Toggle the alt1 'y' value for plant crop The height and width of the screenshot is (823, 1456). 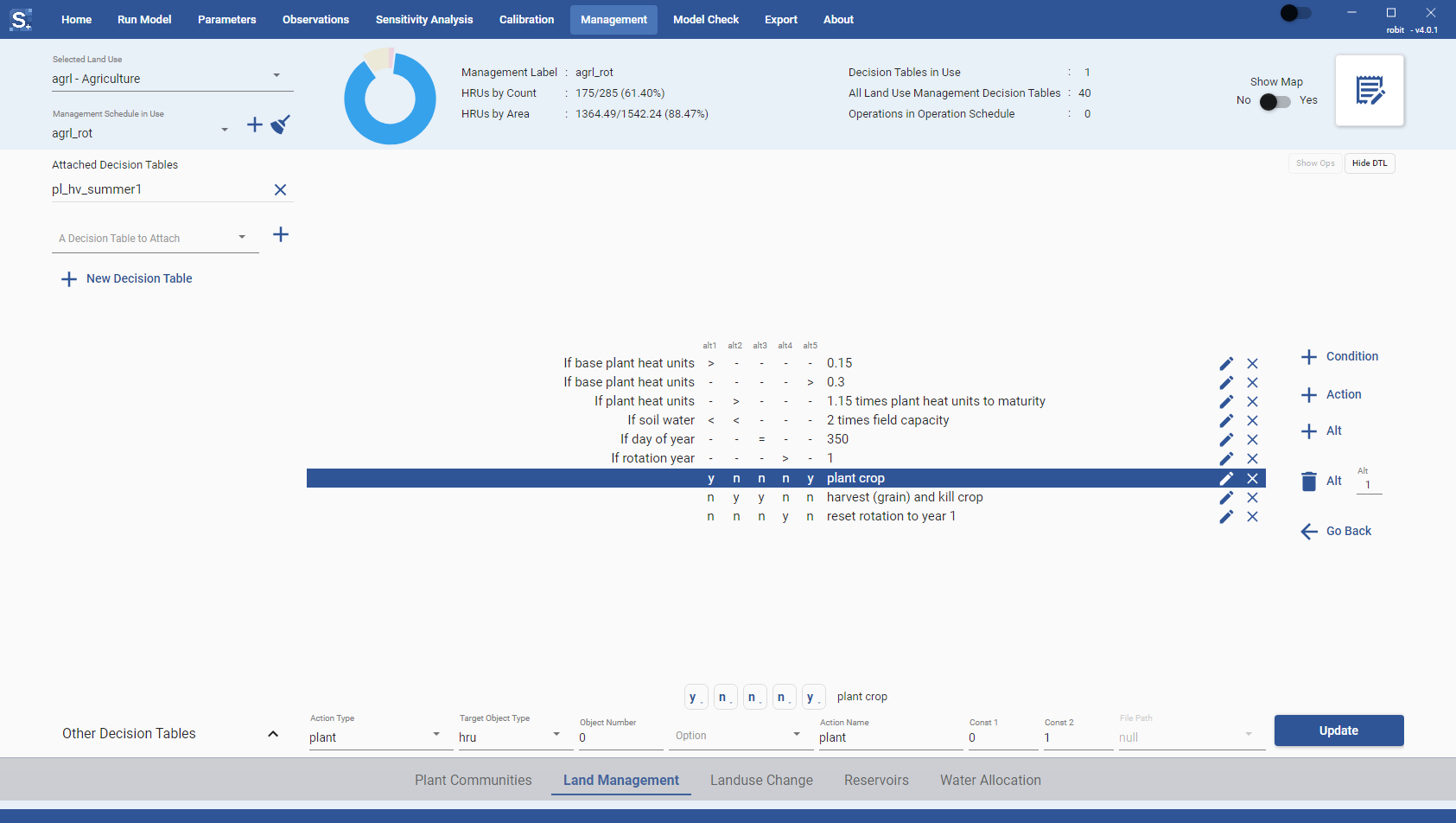pyautogui.click(x=711, y=478)
